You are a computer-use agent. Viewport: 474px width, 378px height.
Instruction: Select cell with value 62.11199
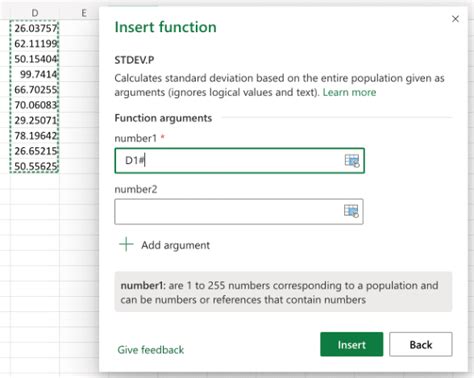tap(35, 44)
